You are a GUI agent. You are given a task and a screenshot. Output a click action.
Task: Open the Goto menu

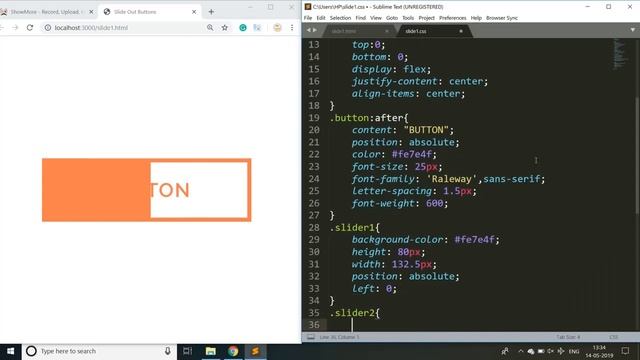[391, 18]
